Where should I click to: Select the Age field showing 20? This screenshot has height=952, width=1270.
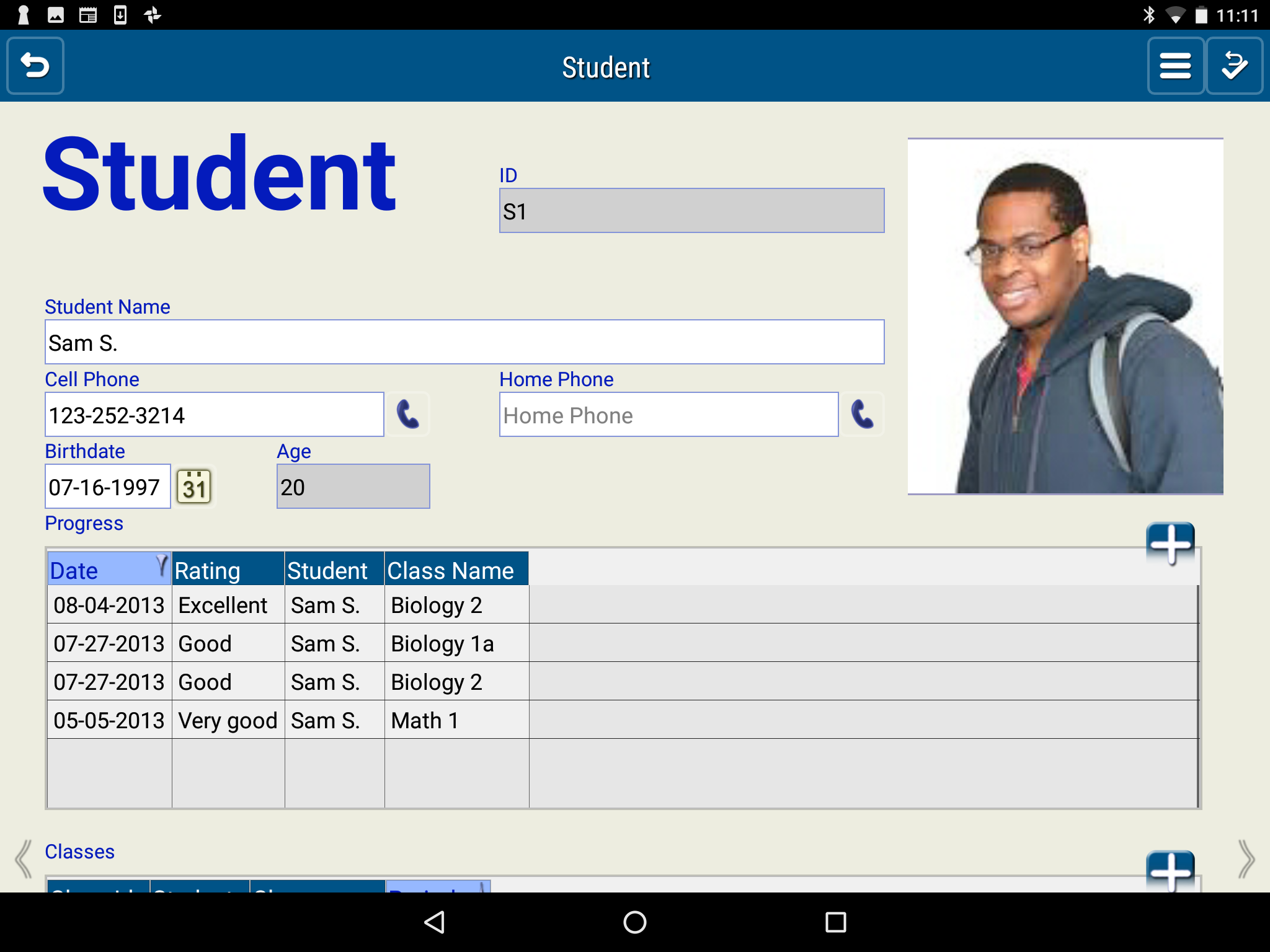pyautogui.click(x=353, y=487)
